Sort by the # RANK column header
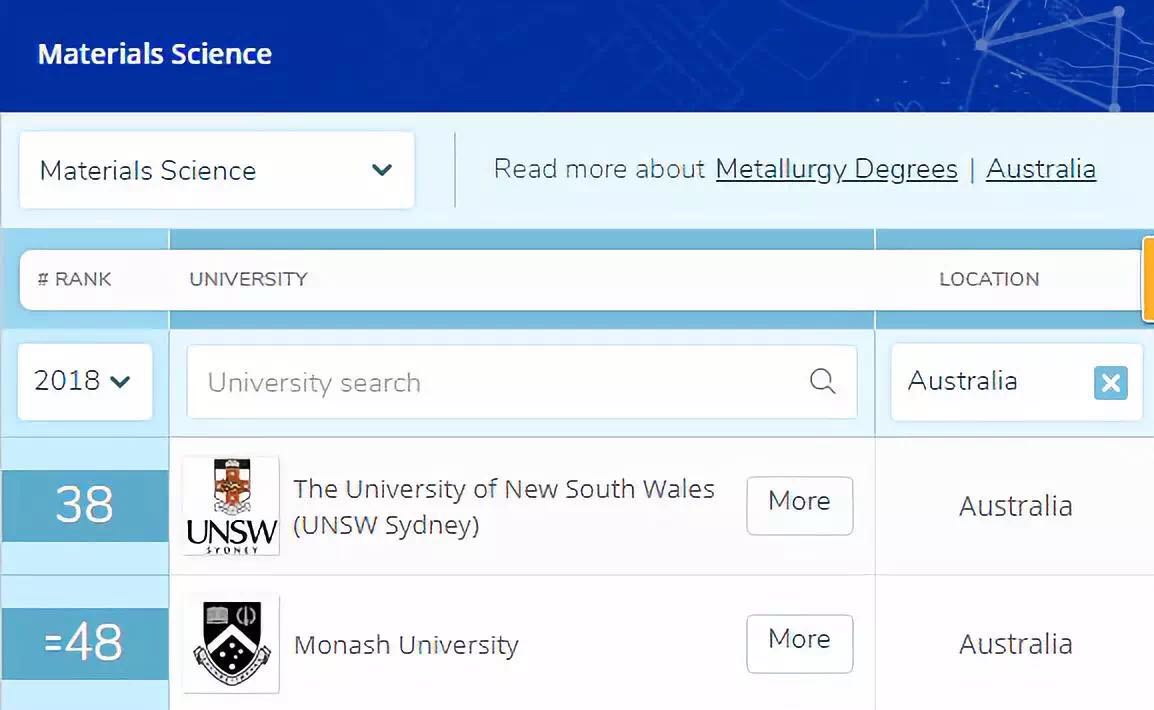This screenshot has height=710, width=1154. click(75, 279)
